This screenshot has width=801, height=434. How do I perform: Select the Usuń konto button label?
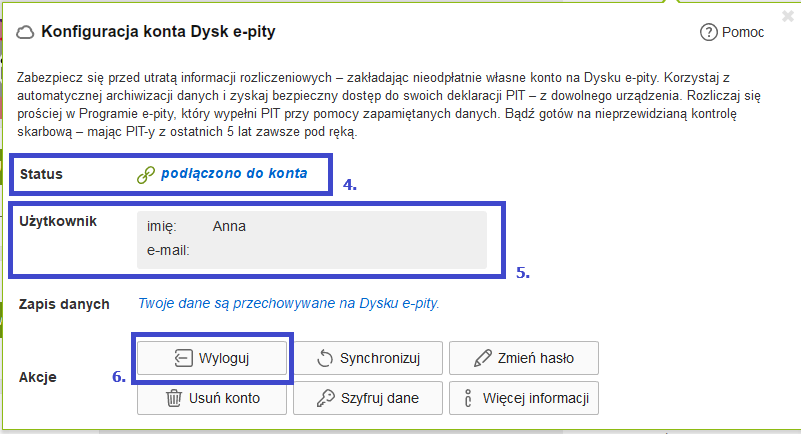224,398
